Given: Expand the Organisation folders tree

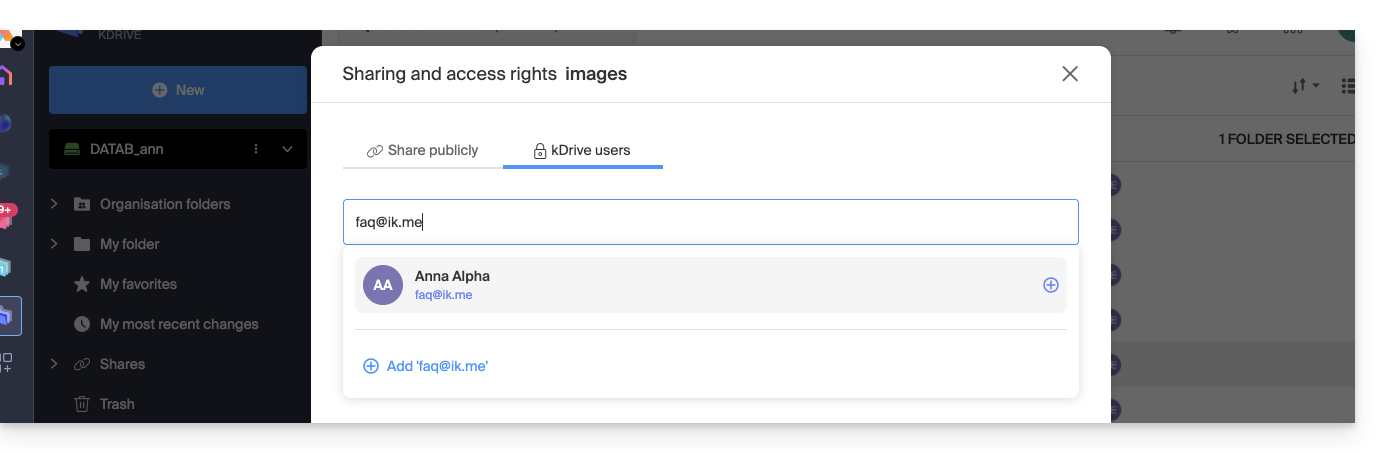Looking at the screenshot, I should click(55, 204).
